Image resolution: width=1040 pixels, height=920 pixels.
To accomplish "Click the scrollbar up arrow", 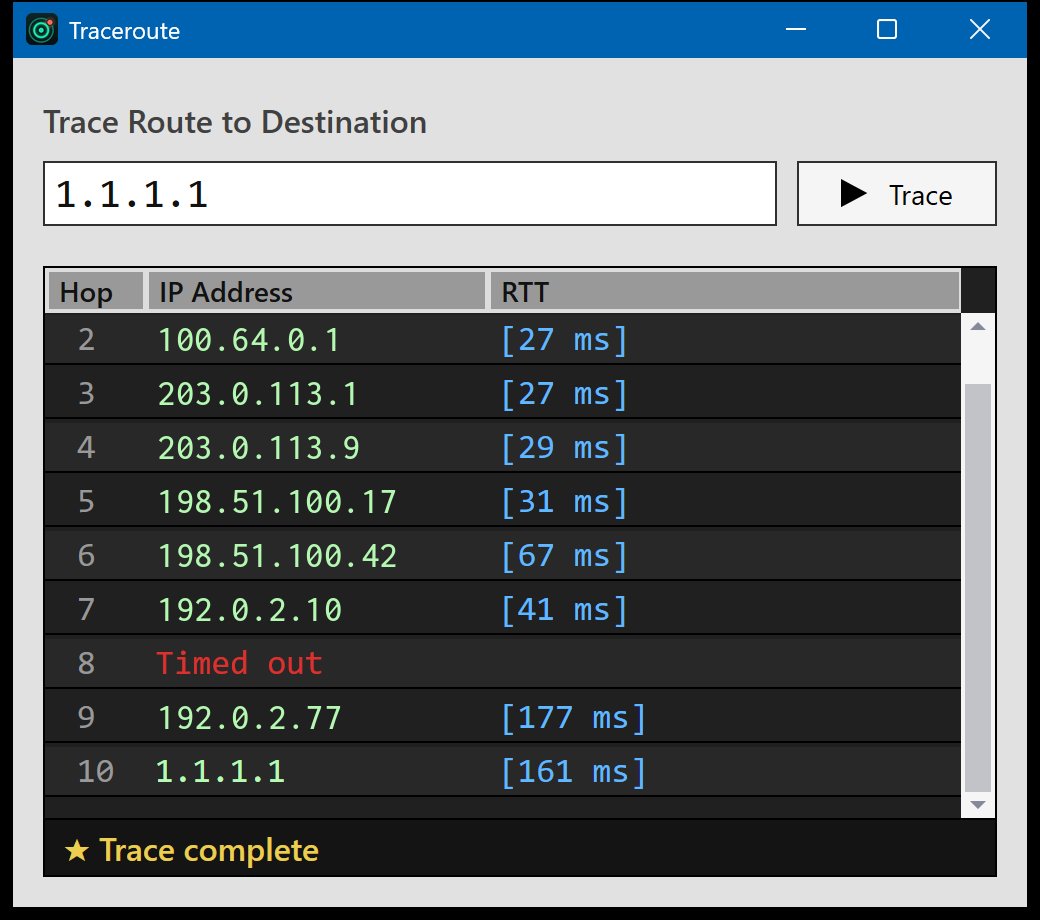I will pos(977,326).
